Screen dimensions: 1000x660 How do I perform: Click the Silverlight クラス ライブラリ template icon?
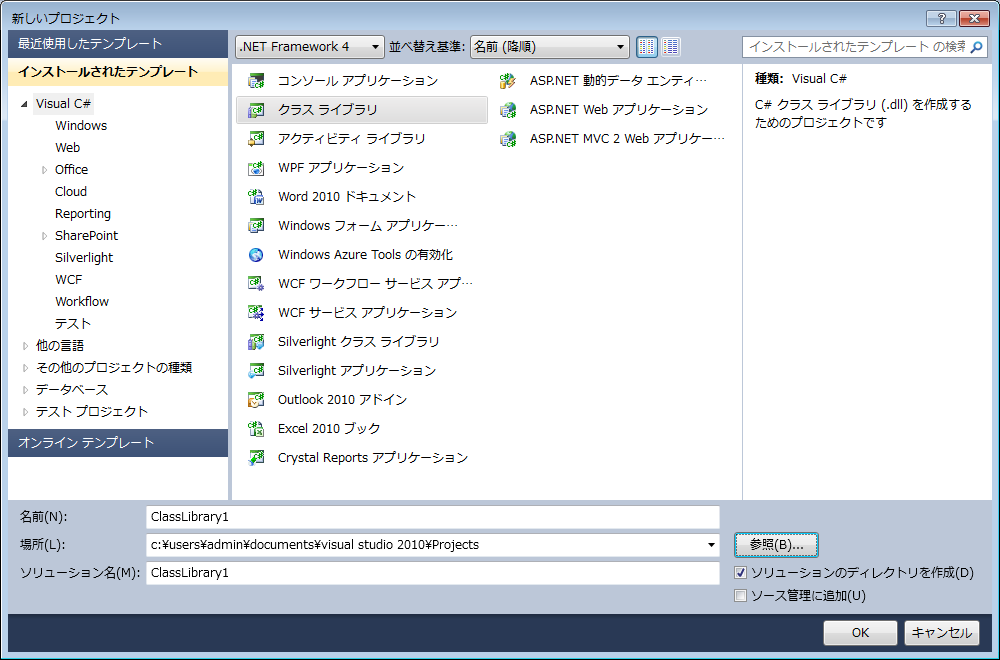[x=256, y=341]
